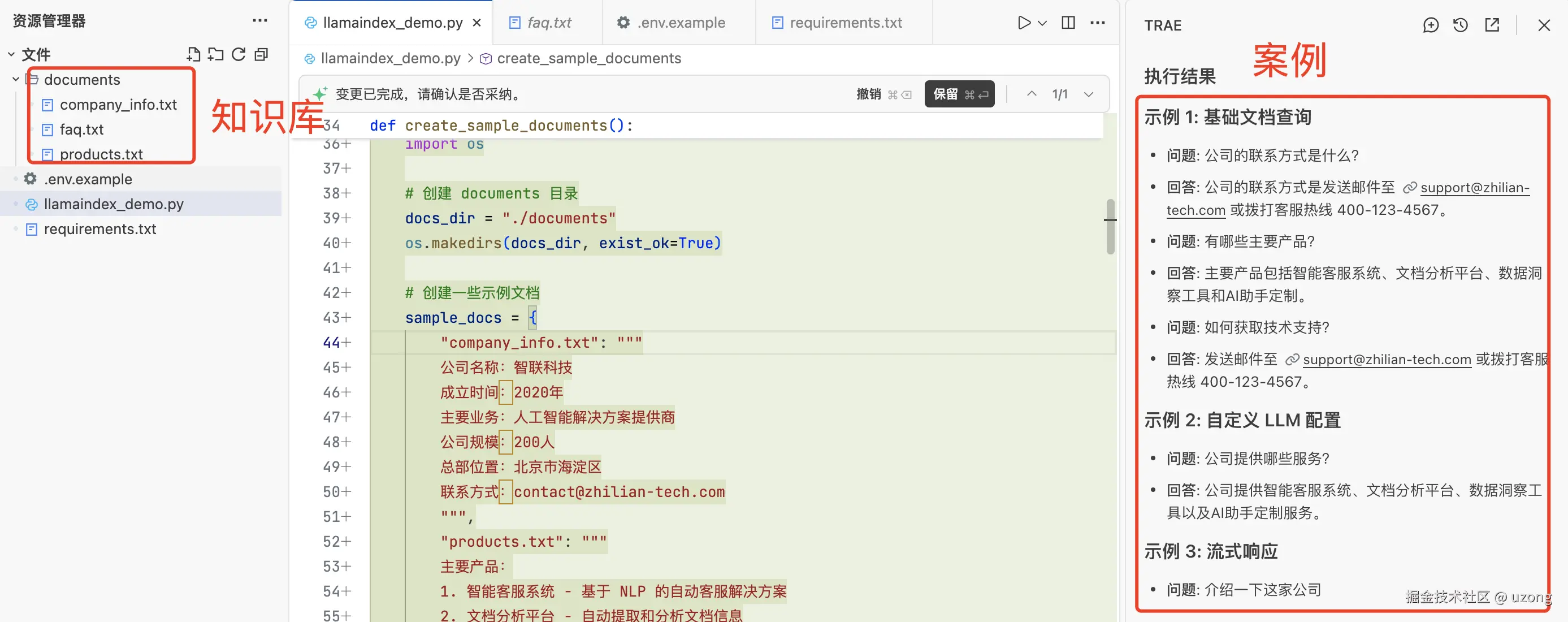Click the 总部位置: 北京市海淀区 line

coord(520,466)
